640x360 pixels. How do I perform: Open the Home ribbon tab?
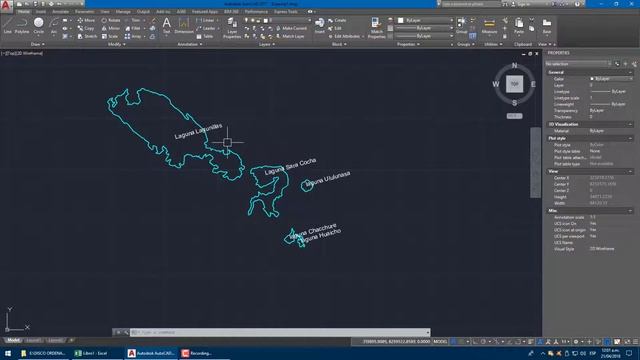(x=24, y=12)
